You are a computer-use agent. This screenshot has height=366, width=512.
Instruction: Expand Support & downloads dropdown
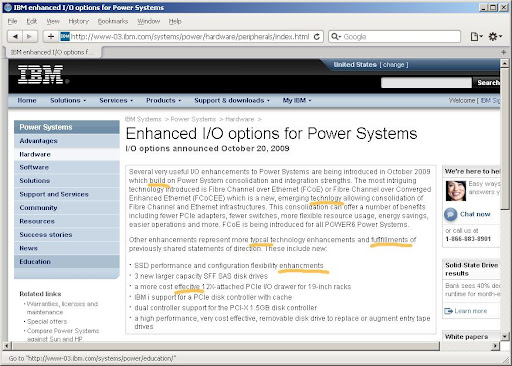click(x=232, y=100)
